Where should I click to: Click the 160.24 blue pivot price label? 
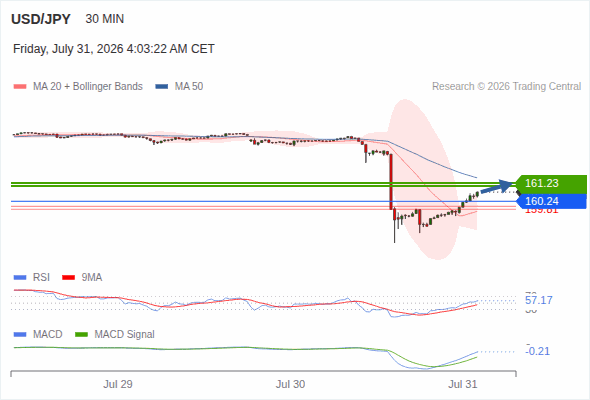[551, 201]
